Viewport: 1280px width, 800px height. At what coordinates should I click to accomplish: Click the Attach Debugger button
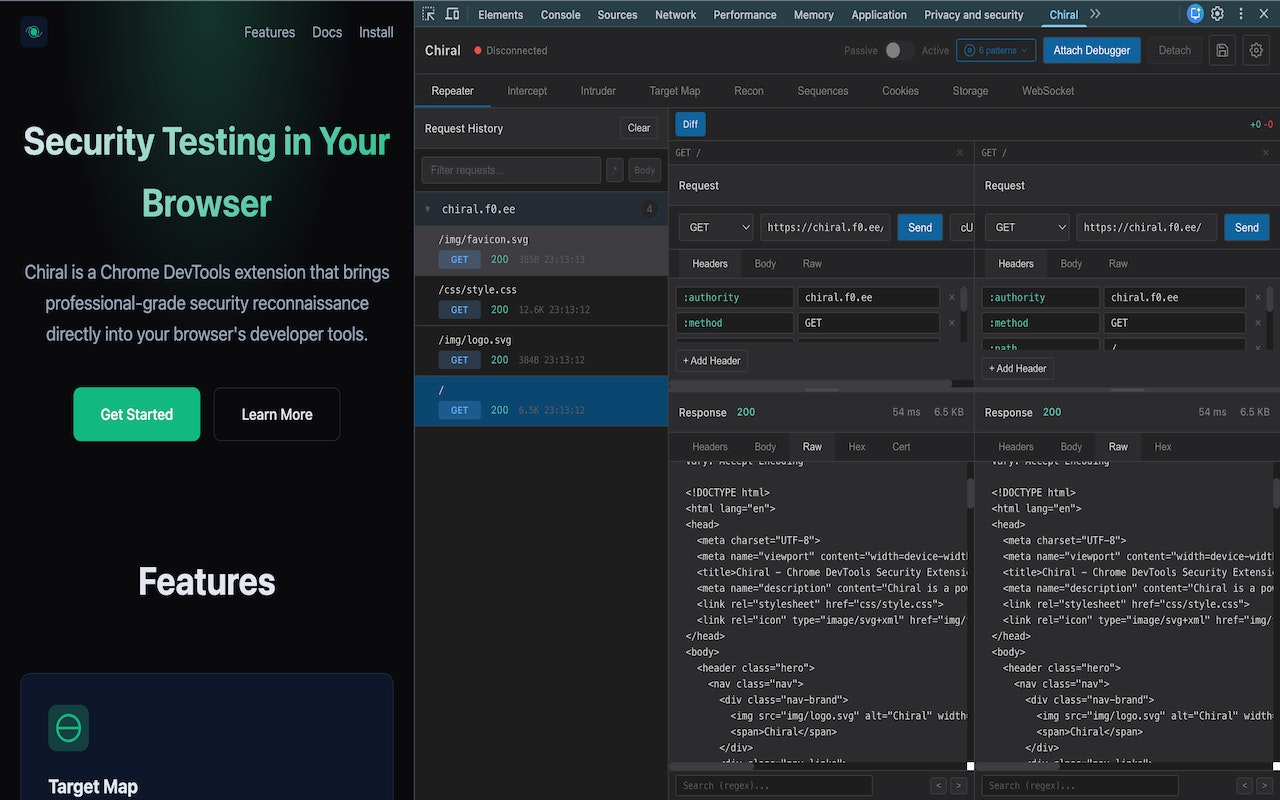coord(1091,51)
